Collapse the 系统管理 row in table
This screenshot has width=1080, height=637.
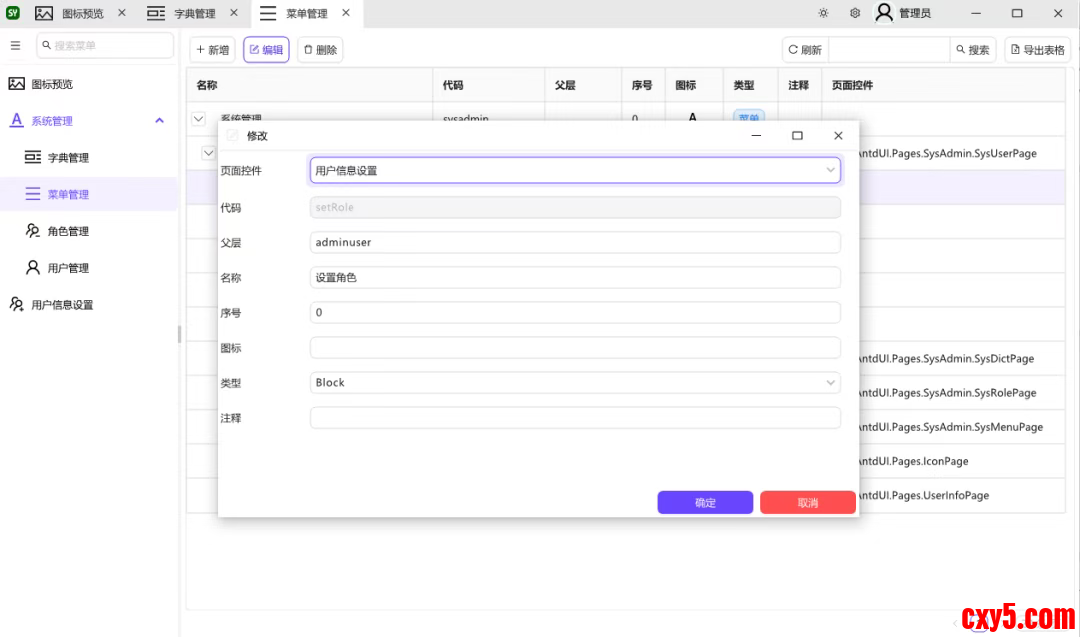click(199, 119)
